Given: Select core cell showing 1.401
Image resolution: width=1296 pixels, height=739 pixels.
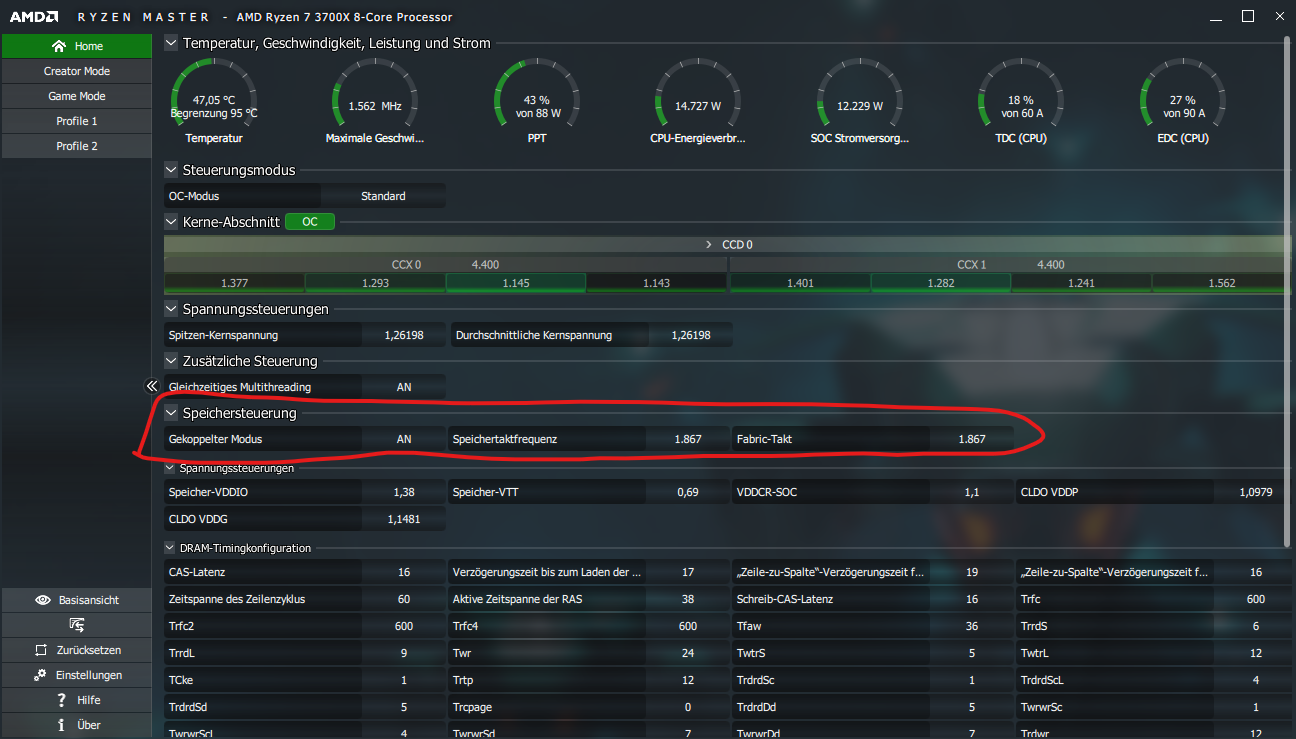Looking at the screenshot, I should click(800, 283).
